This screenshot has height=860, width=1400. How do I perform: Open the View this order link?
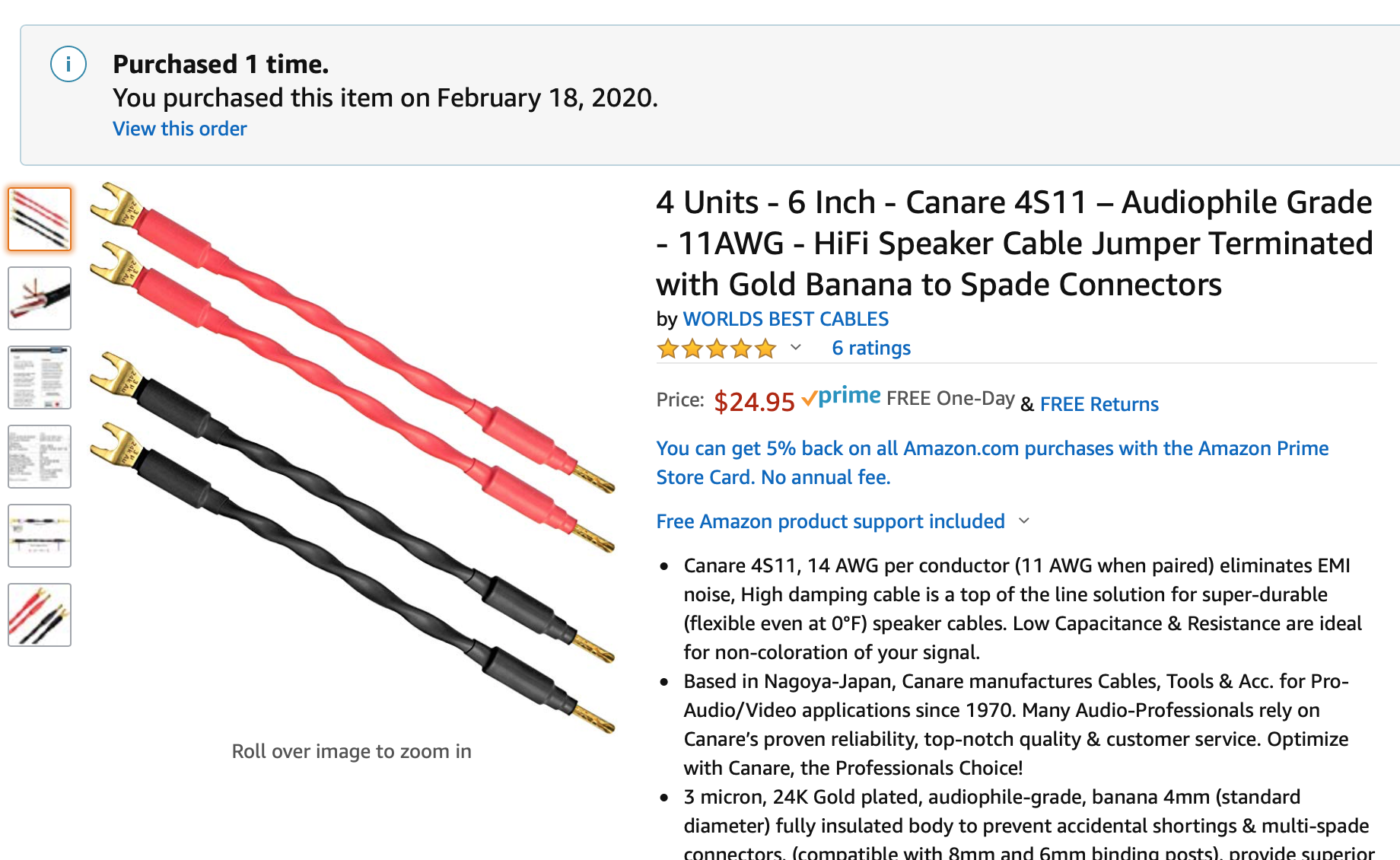[x=180, y=129]
